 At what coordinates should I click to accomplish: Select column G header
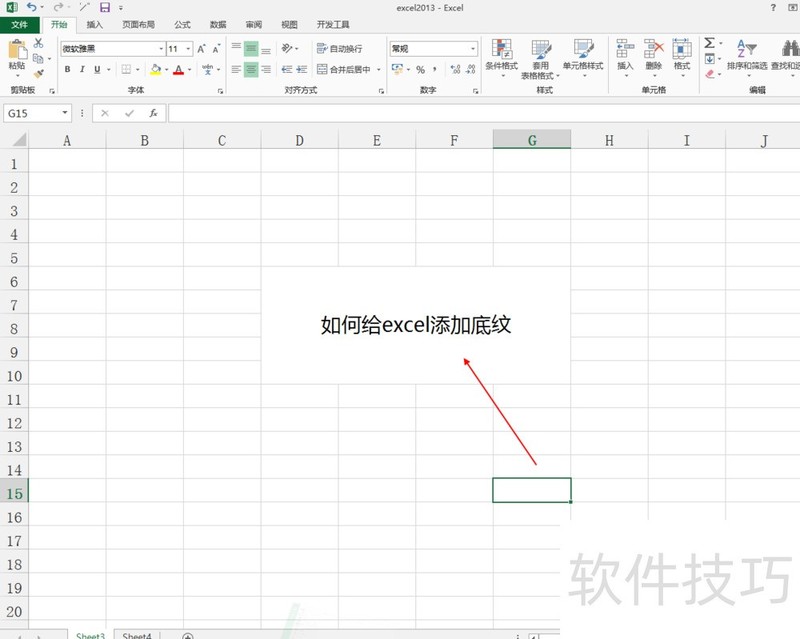532,140
